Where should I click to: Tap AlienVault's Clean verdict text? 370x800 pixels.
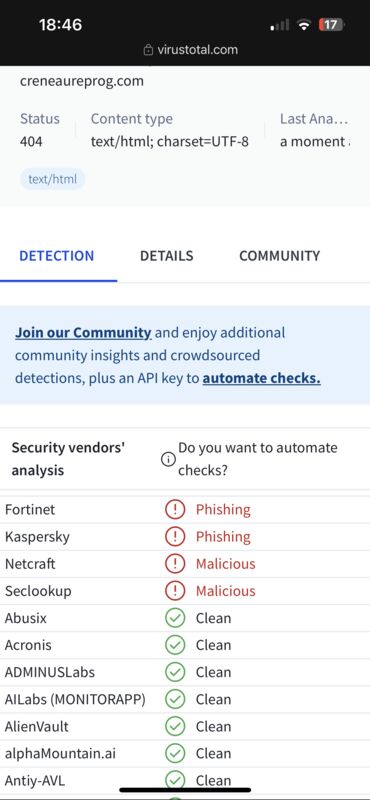(213, 726)
